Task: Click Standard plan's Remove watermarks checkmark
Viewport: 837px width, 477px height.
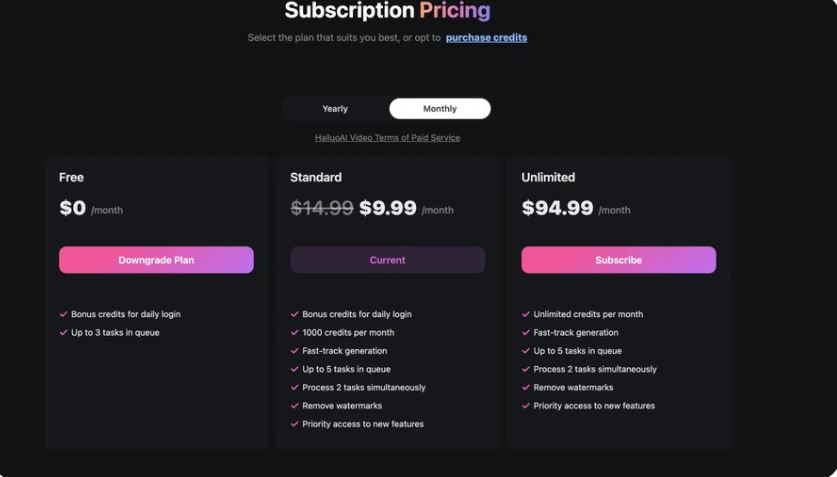Action: point(295,406)
